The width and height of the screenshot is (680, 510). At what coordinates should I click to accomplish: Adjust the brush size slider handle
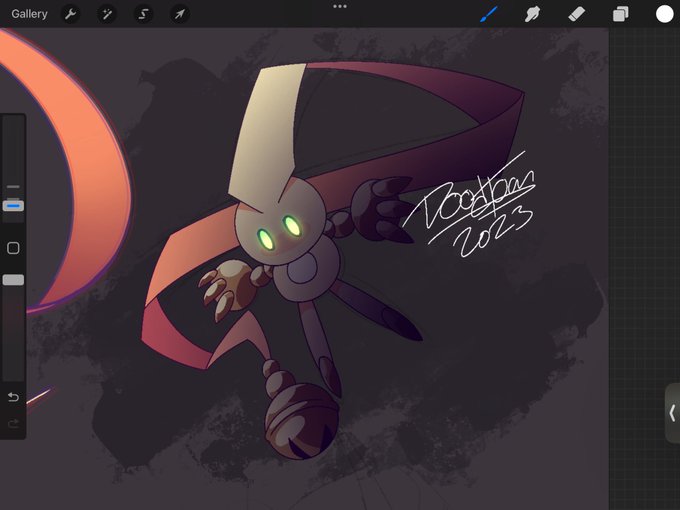[13, 206]
